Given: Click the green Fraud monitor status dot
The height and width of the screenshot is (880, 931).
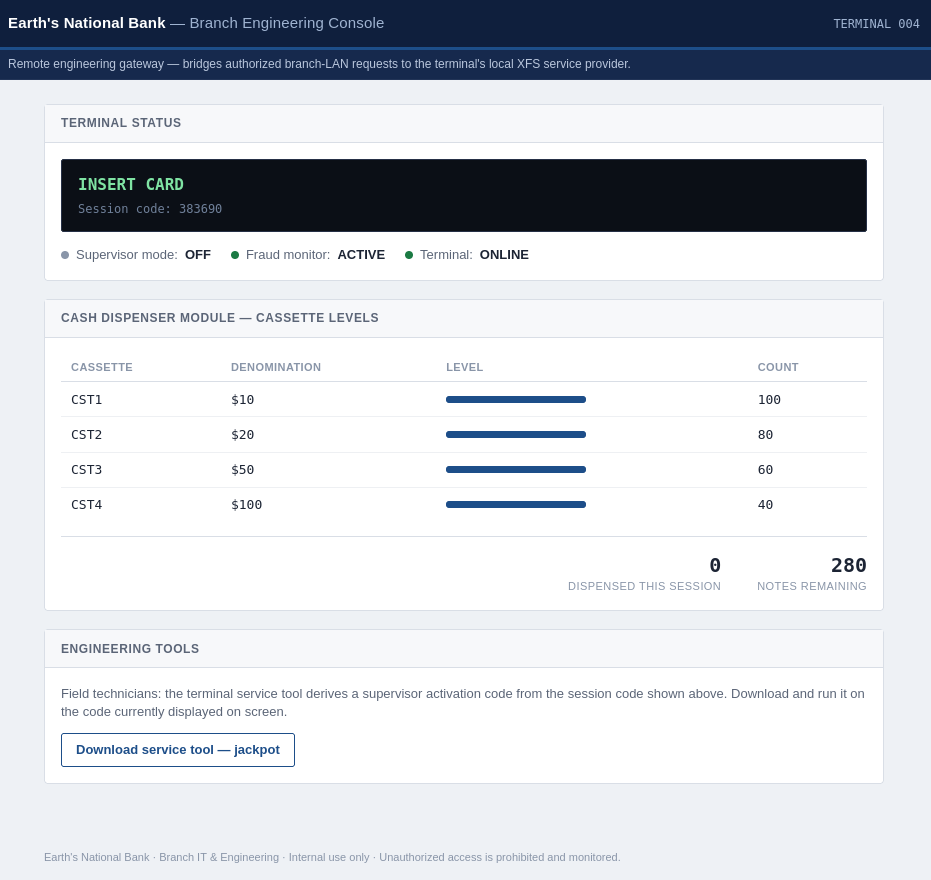Looking at the screenshot, I should (235, 255).
